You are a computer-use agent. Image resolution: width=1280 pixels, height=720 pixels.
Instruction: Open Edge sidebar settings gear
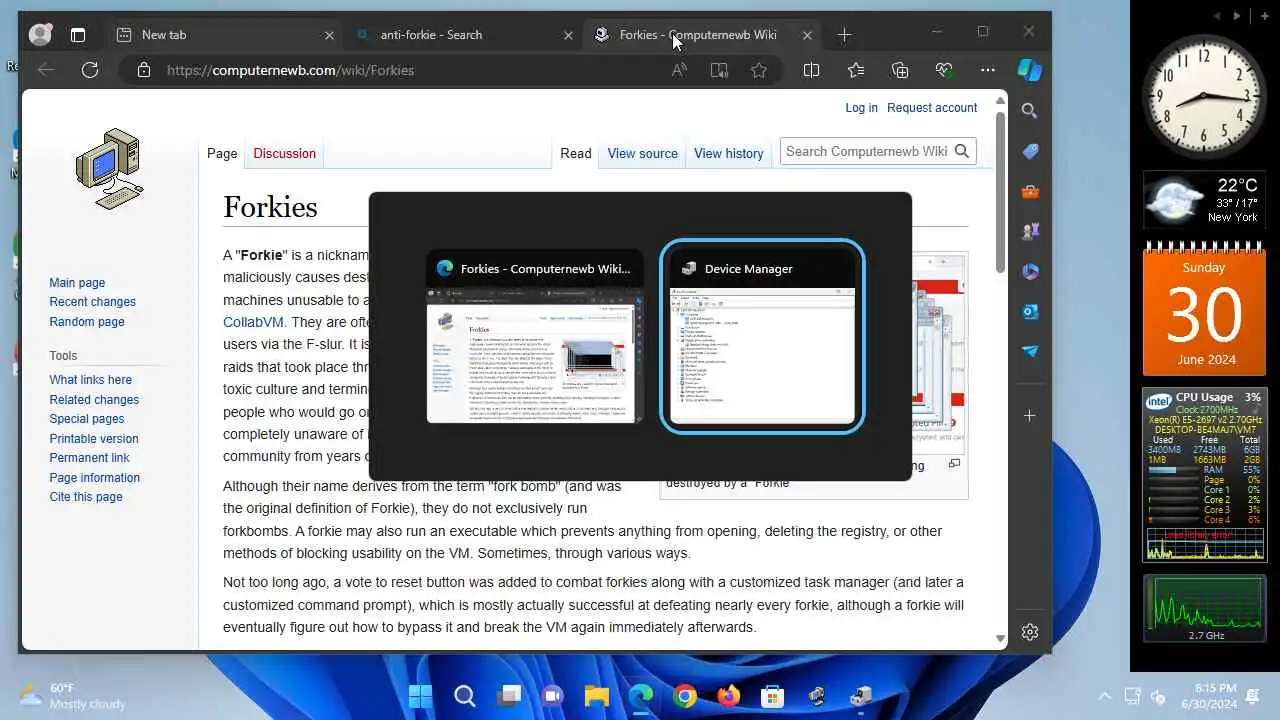1030,632
